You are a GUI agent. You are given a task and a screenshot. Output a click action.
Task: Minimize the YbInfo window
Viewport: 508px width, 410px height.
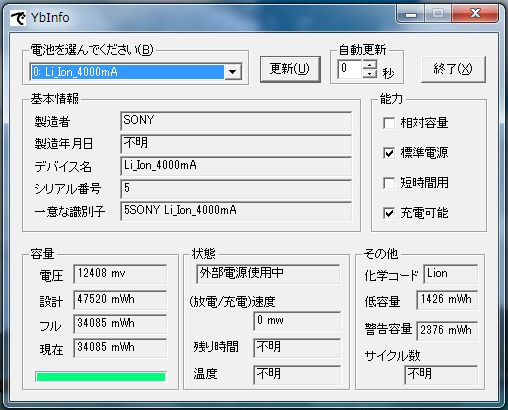tap(411, 14)
